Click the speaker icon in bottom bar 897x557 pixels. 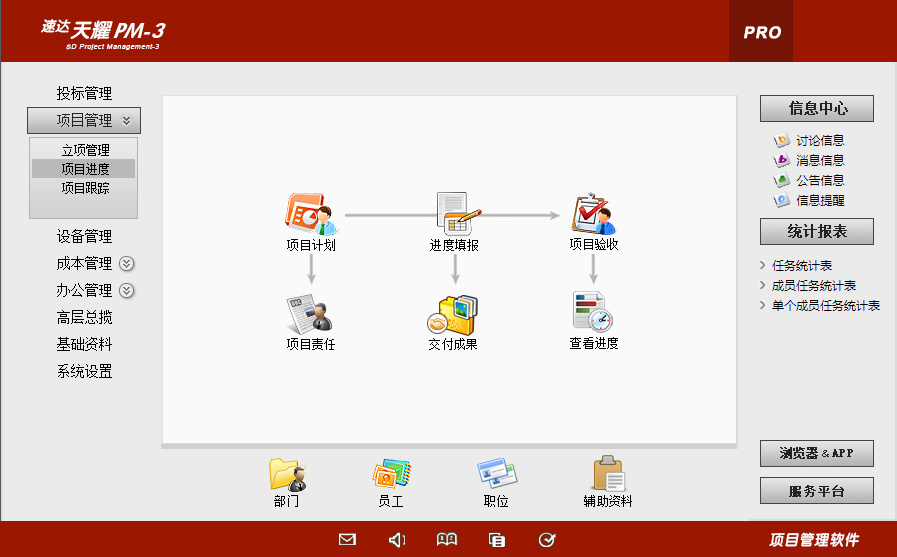pos(397,540)
